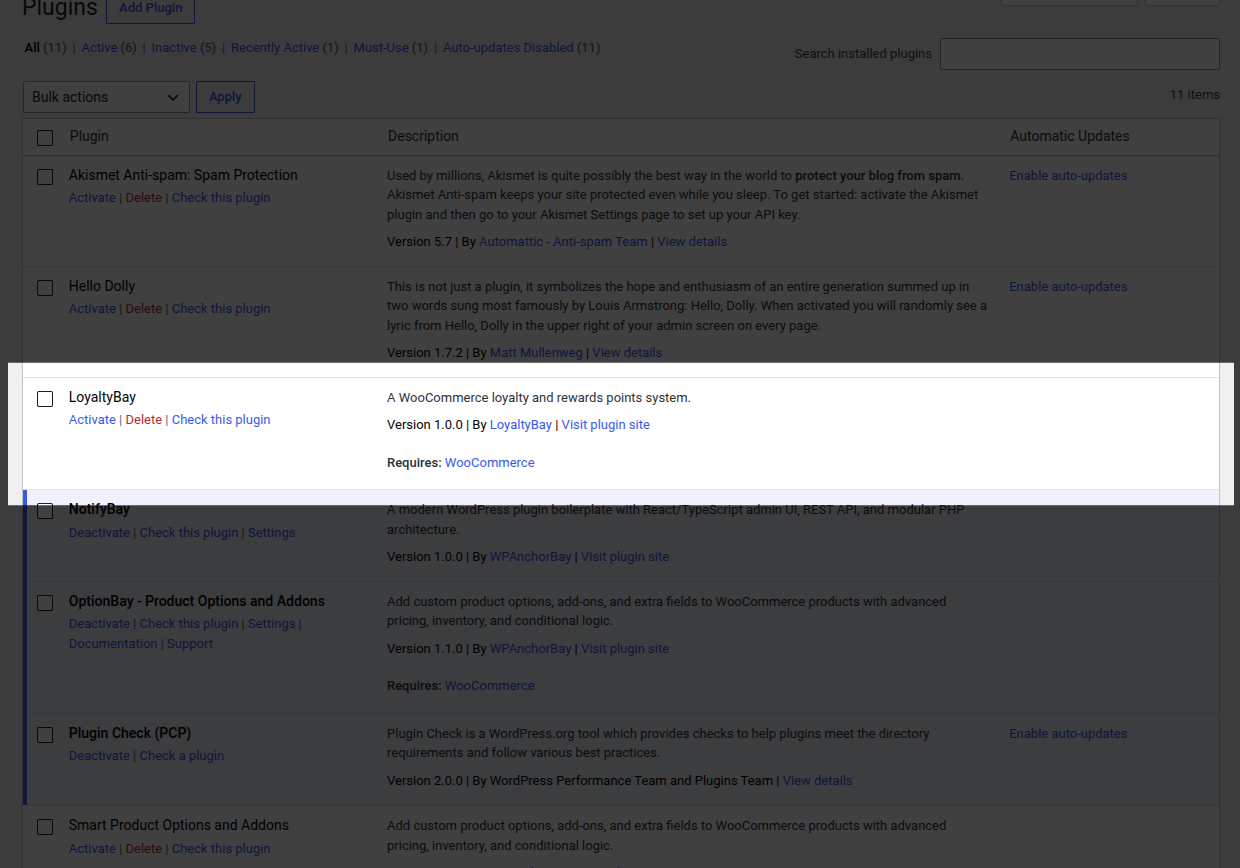Delete the LoyaltyBay plugin
The image size is (1240, 868).
[x=143, y=420]
